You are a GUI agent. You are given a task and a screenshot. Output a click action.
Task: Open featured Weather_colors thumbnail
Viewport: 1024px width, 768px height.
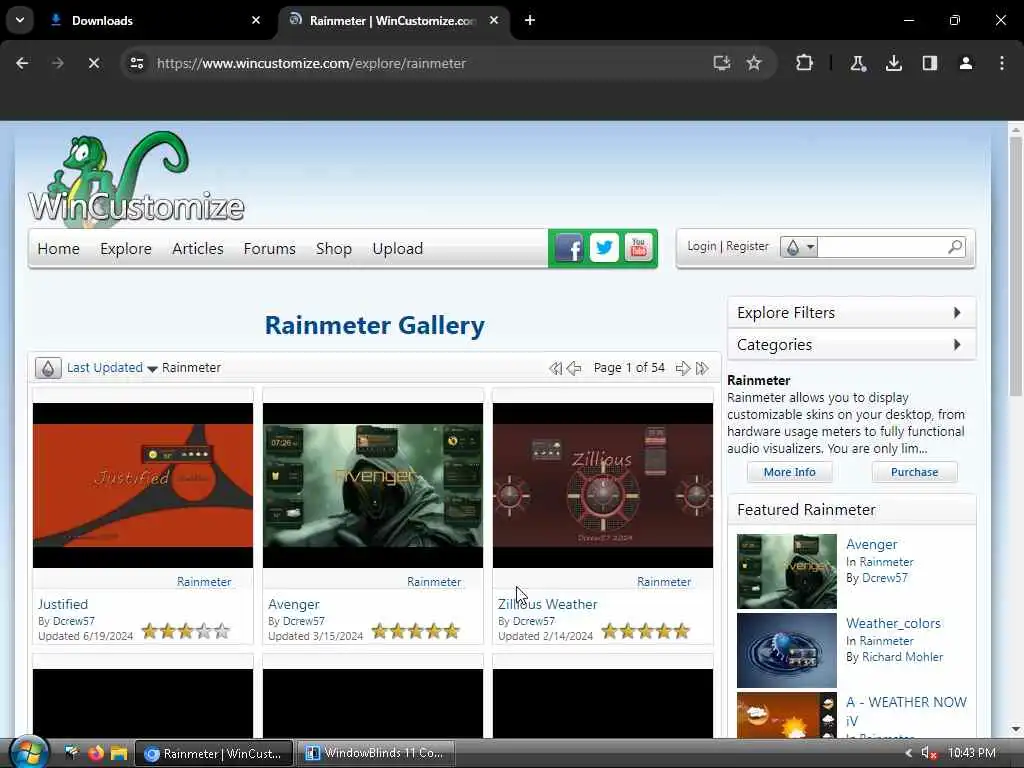(786, 650)
